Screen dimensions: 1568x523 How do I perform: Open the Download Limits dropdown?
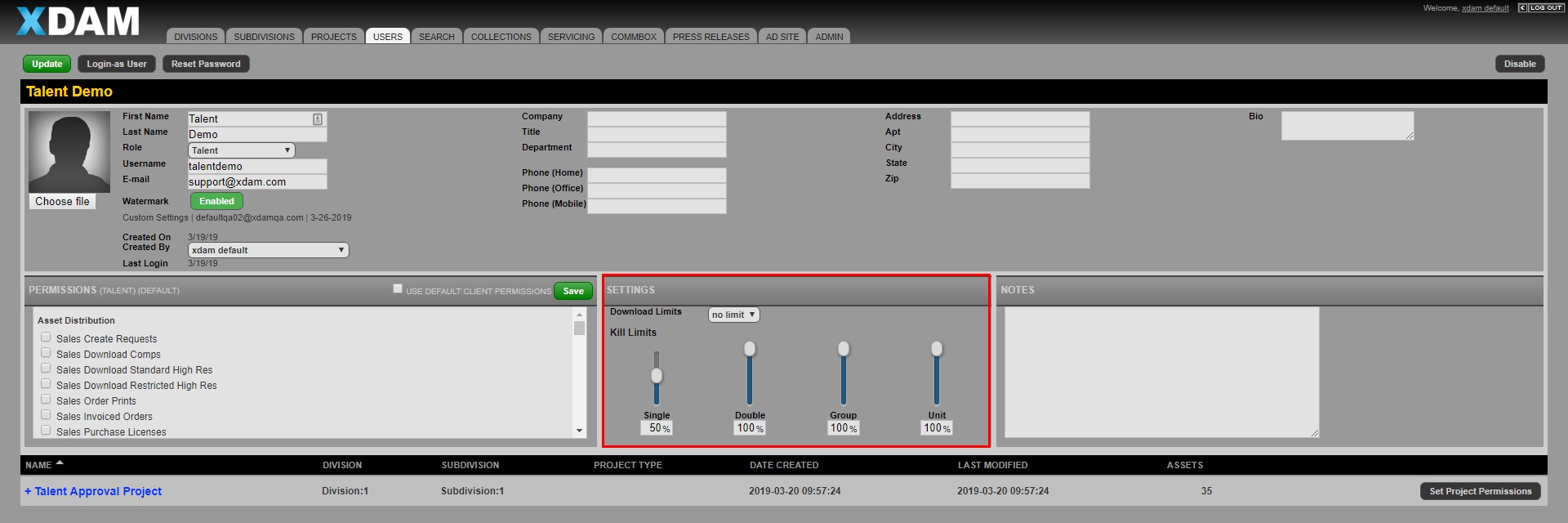733,315
